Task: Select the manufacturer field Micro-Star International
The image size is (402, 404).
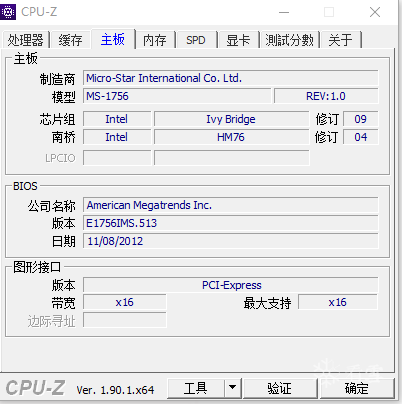Action: click(231, 78)
